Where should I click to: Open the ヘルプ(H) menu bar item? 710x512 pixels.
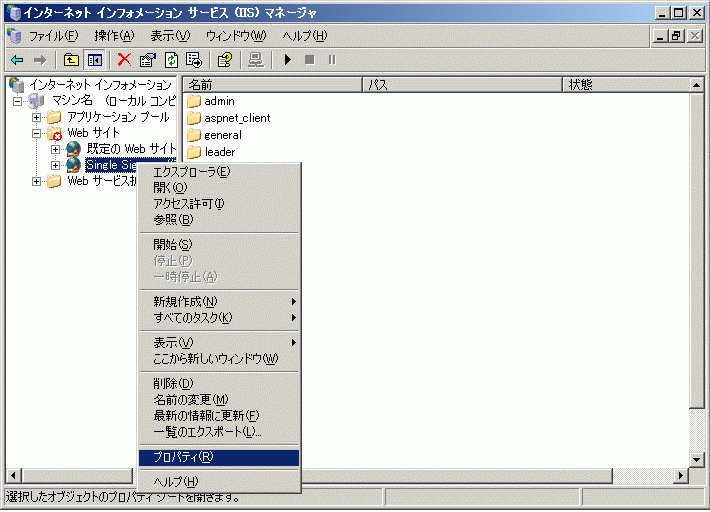(305, 36)
